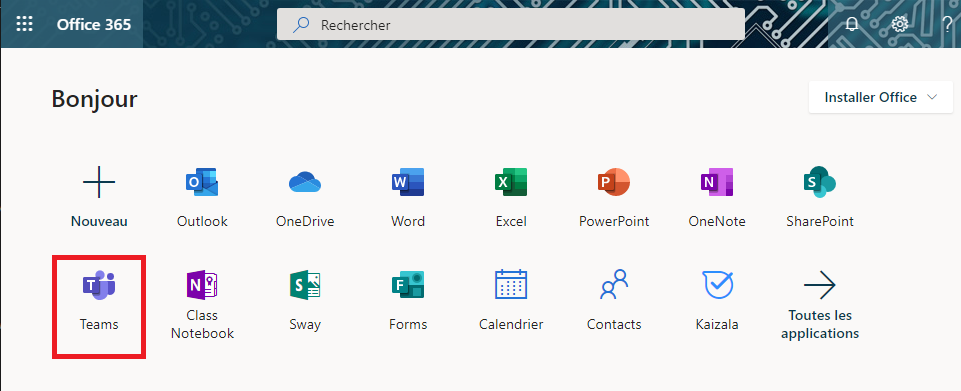The width and height of the screenshot is (961, 391).
Task: Launch the Outlook app icon
Action: pyautogui.click(x=202, y=182)
